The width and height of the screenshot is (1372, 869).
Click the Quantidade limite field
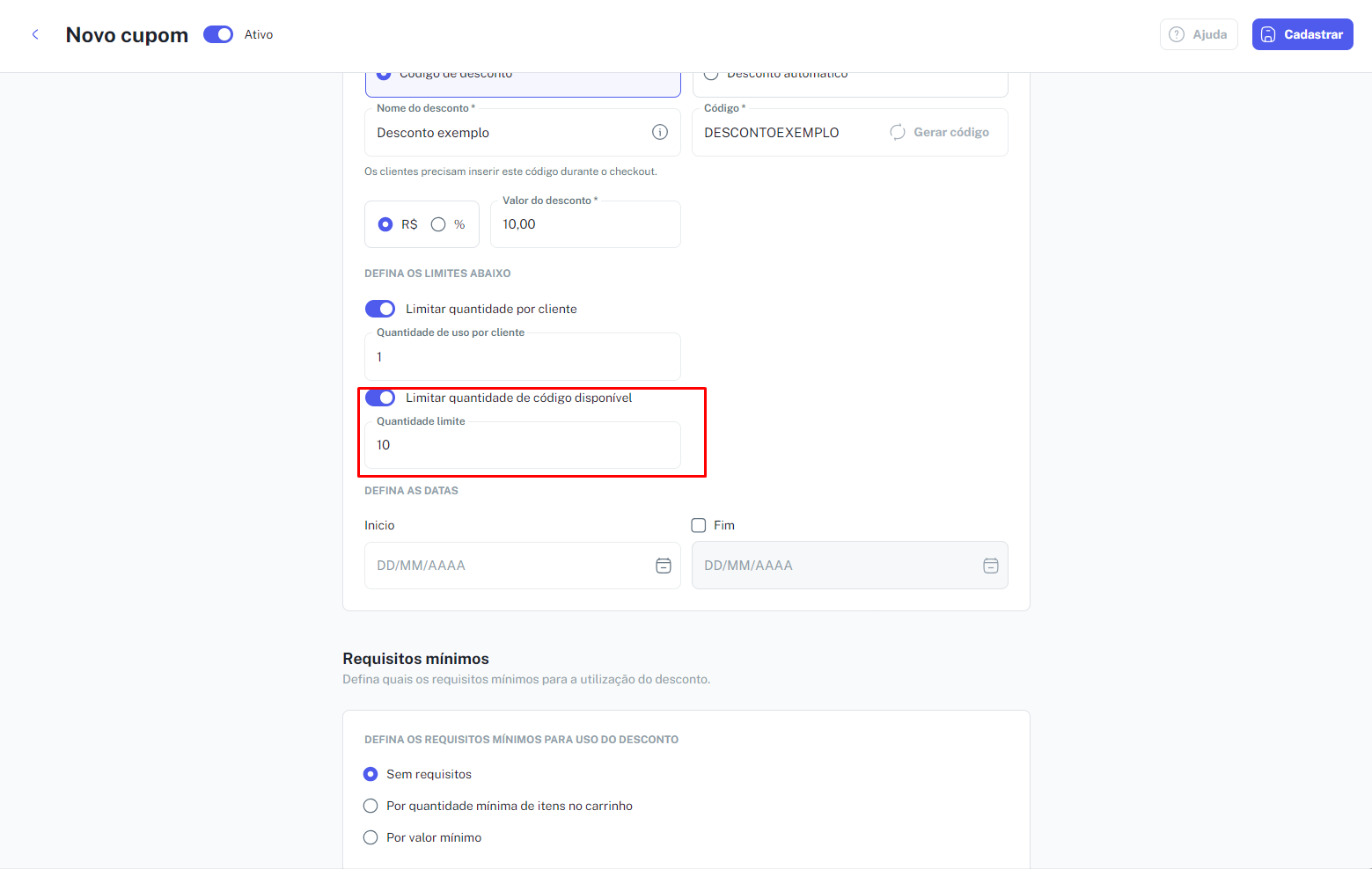tap(523, 445)
